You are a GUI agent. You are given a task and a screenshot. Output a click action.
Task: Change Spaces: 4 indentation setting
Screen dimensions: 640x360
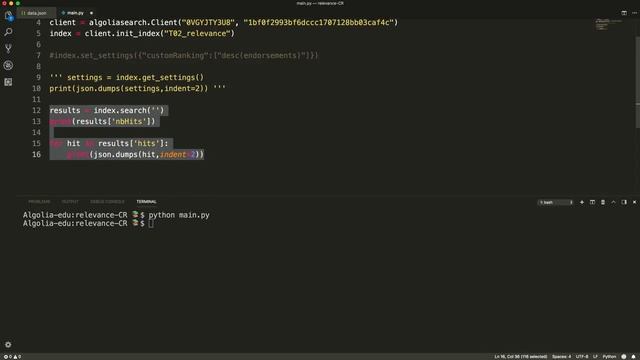tap(561, 357)
